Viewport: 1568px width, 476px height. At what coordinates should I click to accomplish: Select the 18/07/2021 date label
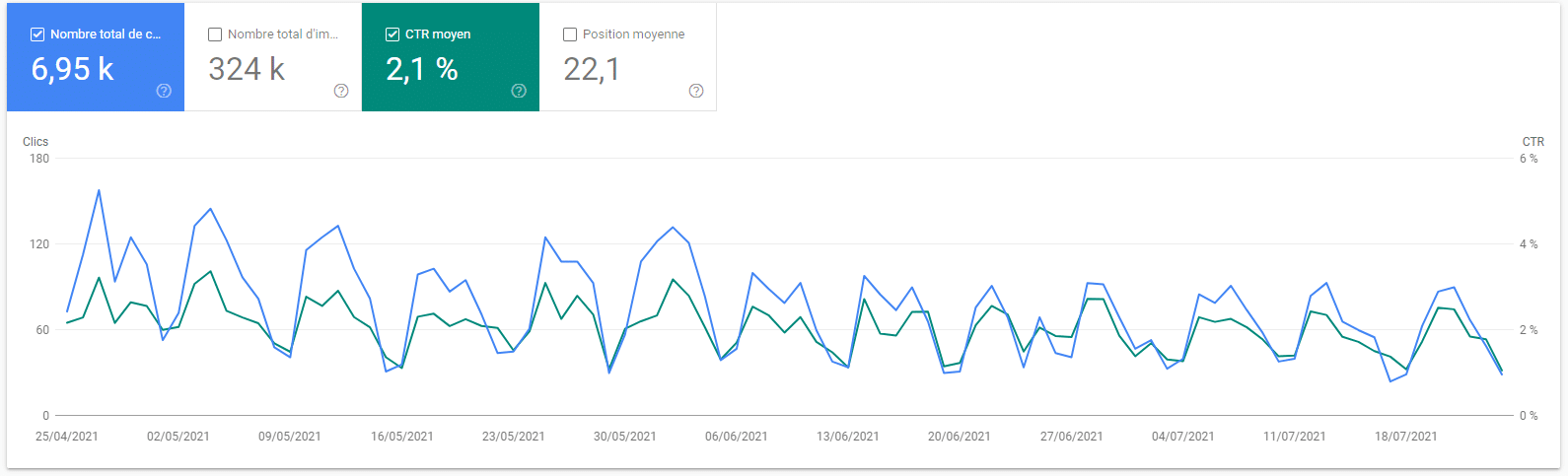(1406, 437)
